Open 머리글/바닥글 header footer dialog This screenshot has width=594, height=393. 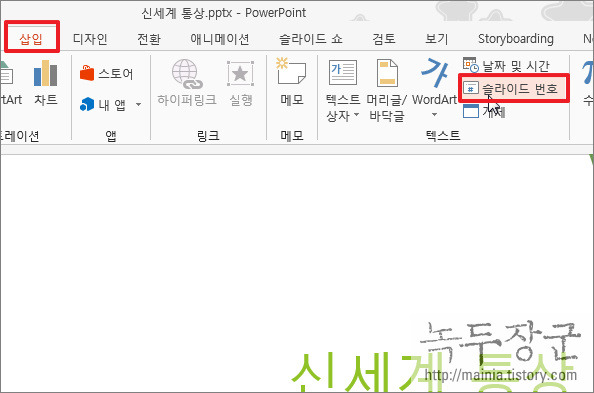pyautogui.click(x=387, y=91)
